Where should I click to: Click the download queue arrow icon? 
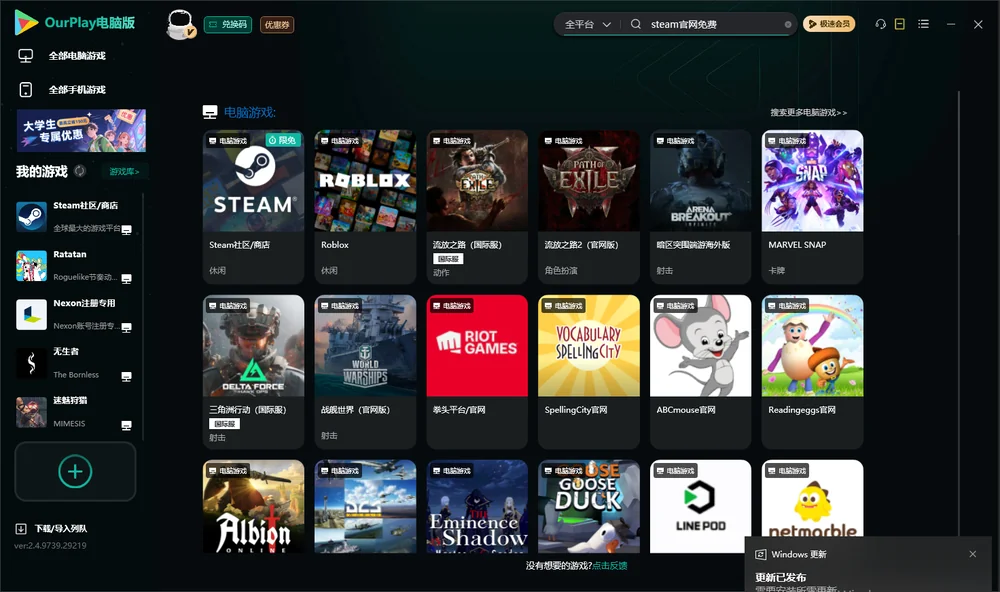[21, 528]
